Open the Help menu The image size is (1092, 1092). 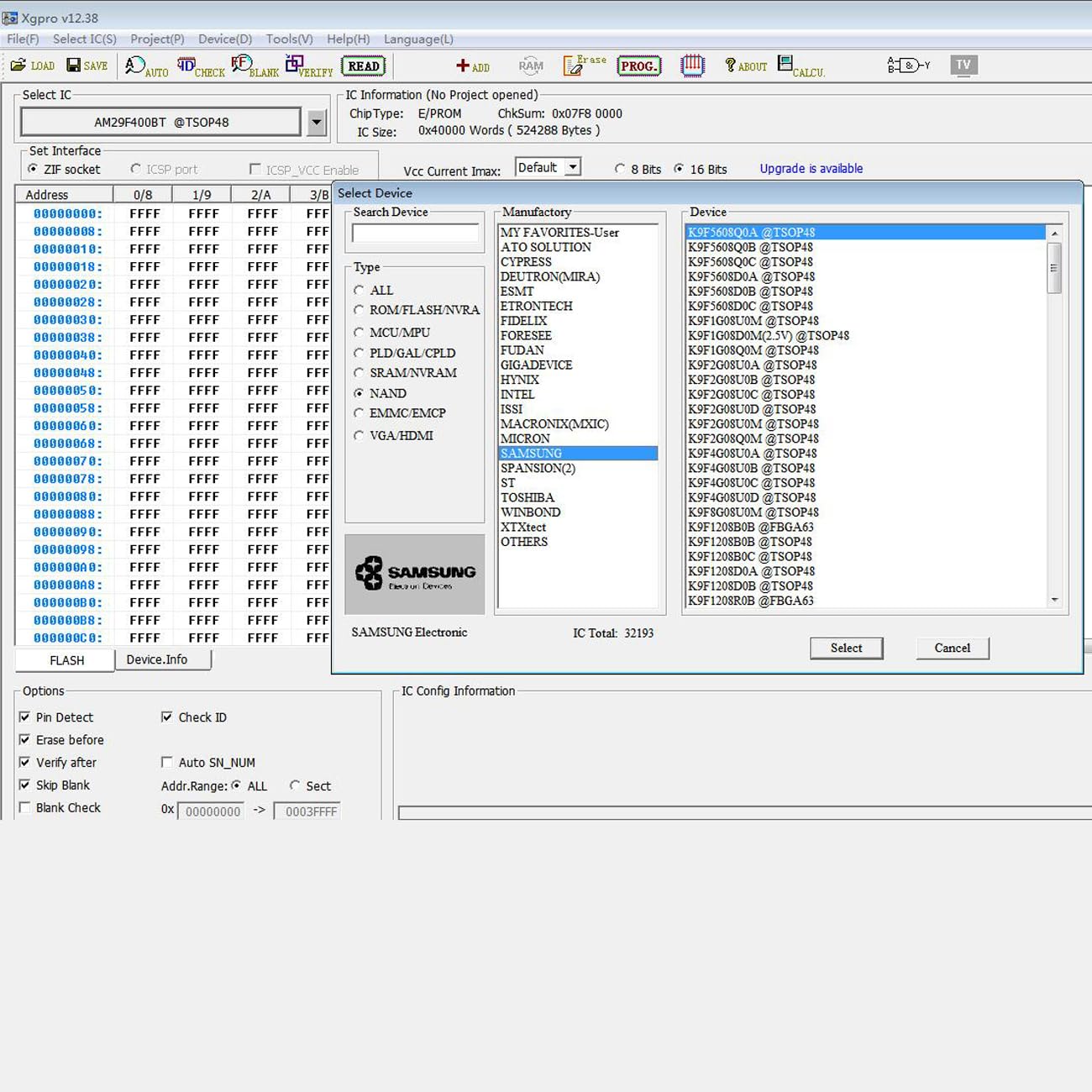tap(349, 39)
